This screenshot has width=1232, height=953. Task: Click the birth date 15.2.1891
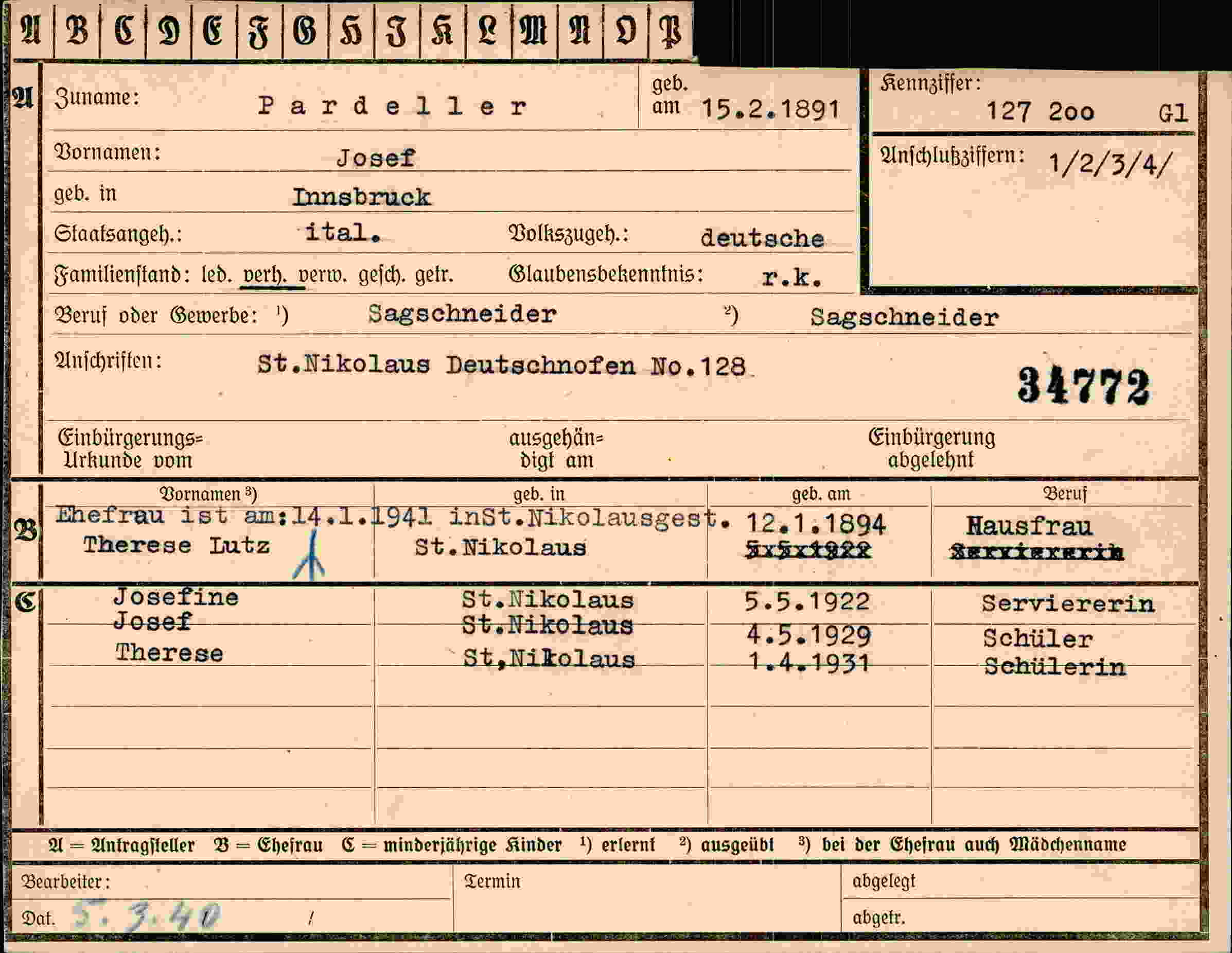[770, 108]
